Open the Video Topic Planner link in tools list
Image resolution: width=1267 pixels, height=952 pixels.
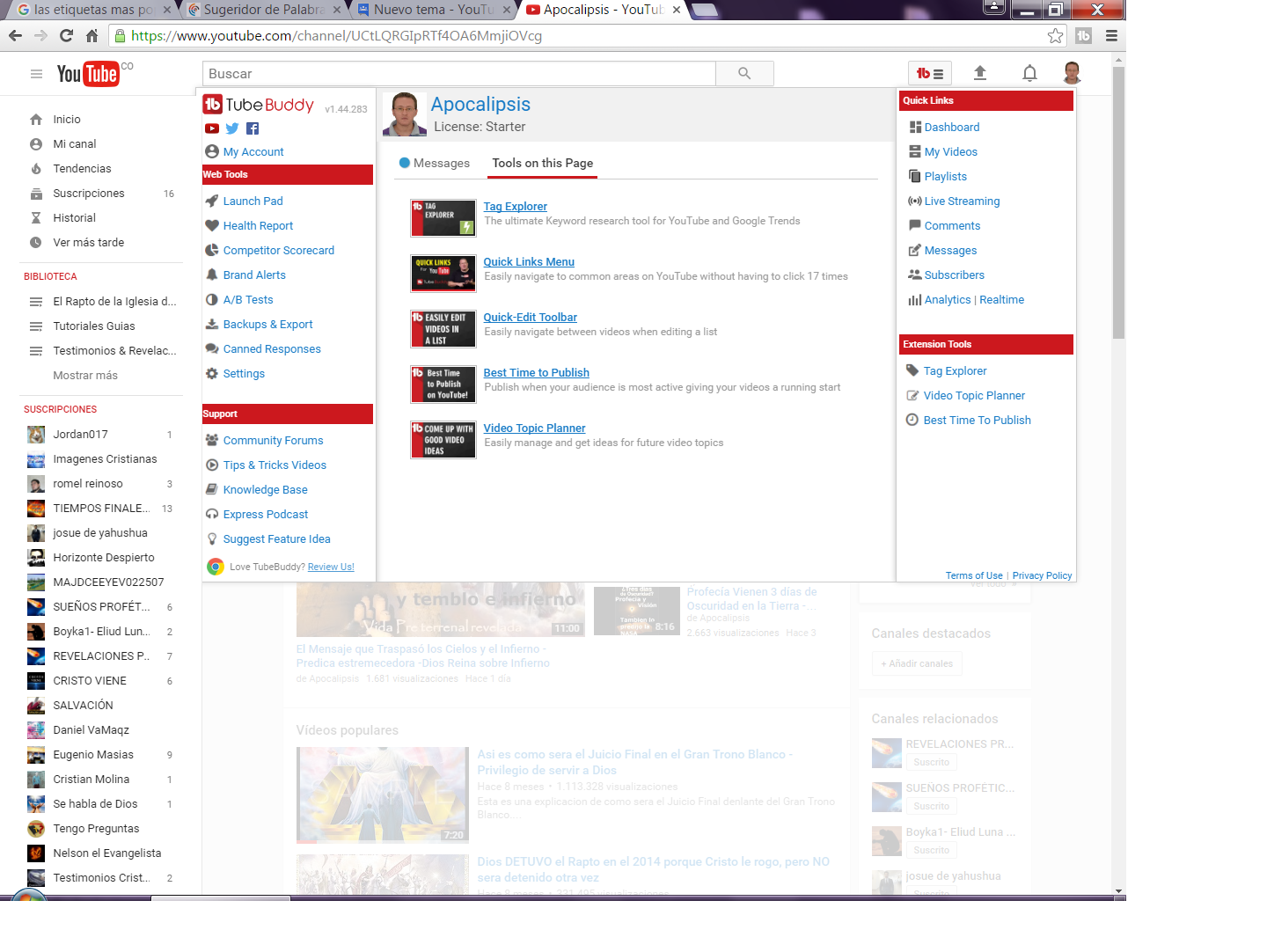(x=534, y=428)
